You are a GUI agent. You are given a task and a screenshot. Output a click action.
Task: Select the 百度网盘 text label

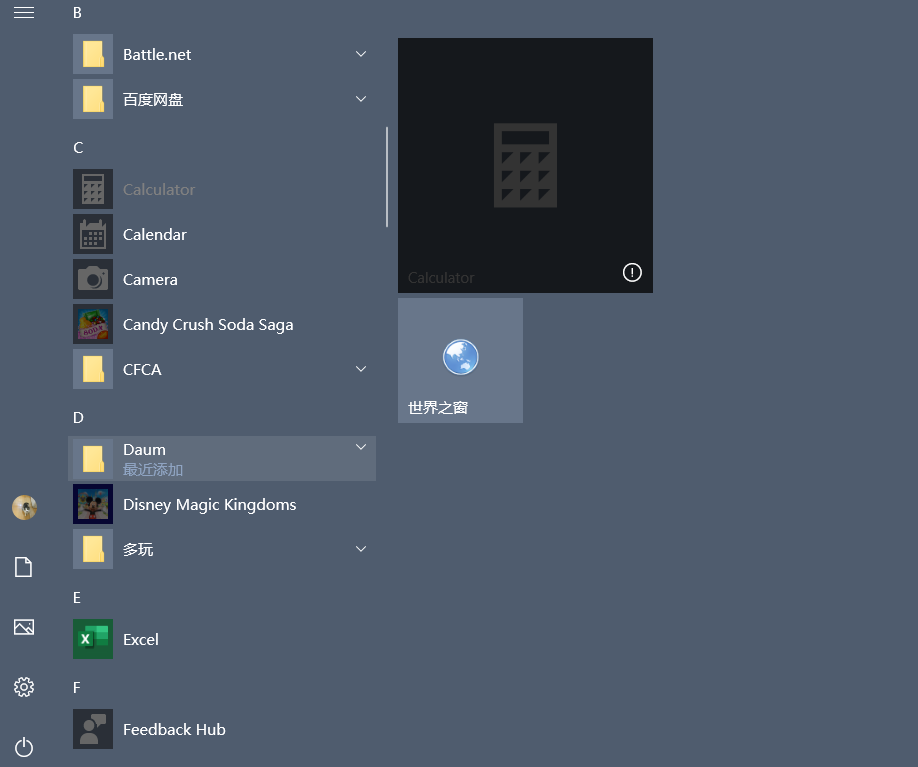(153, 100)
